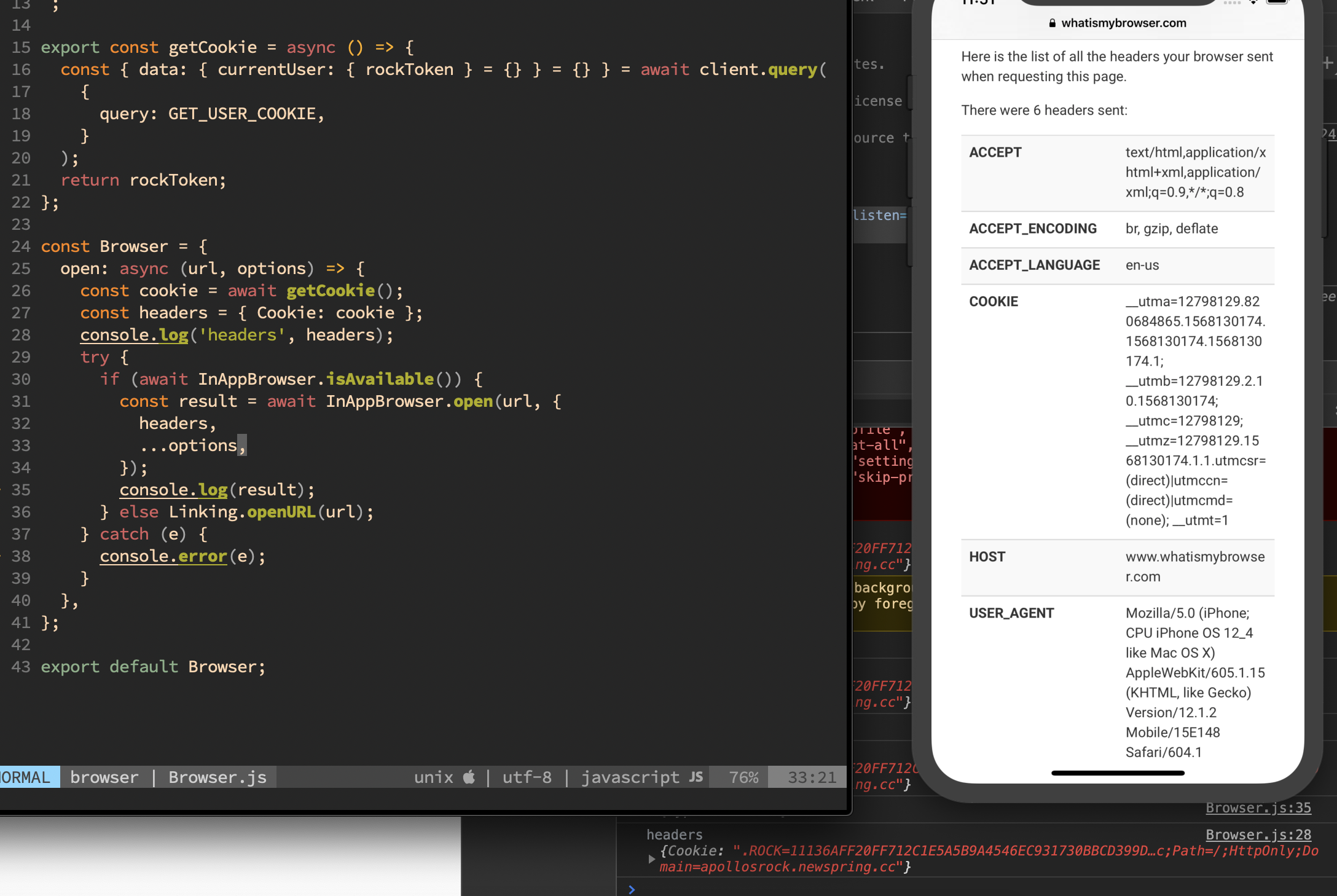
Task: Click the padlock icon beside whatismybrowser.com
Action: [1053, 23]
